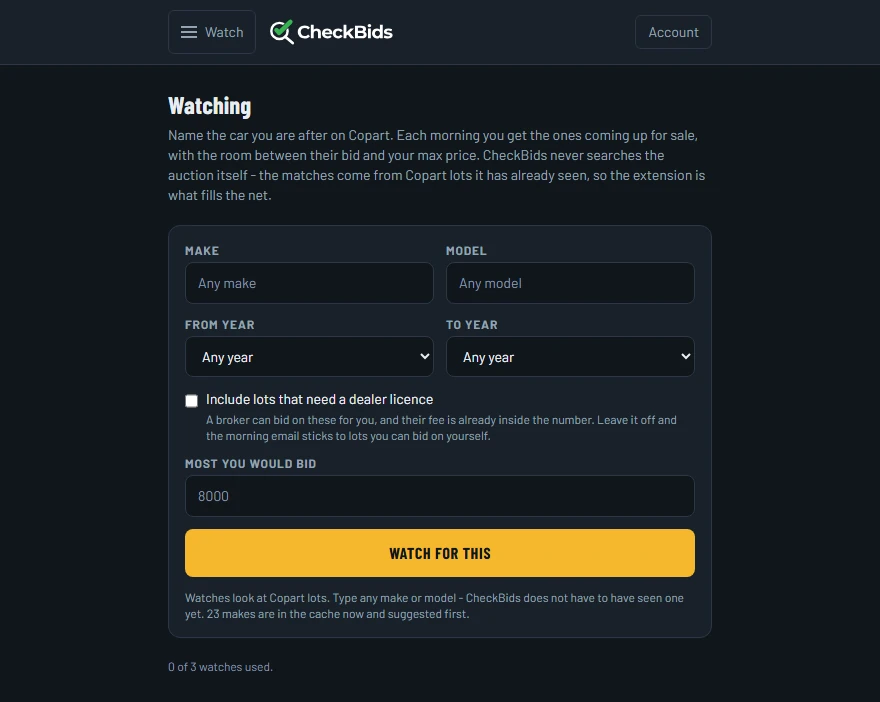
Task: Expand the To Year dropdown
Action: click(x=570, y=357)
